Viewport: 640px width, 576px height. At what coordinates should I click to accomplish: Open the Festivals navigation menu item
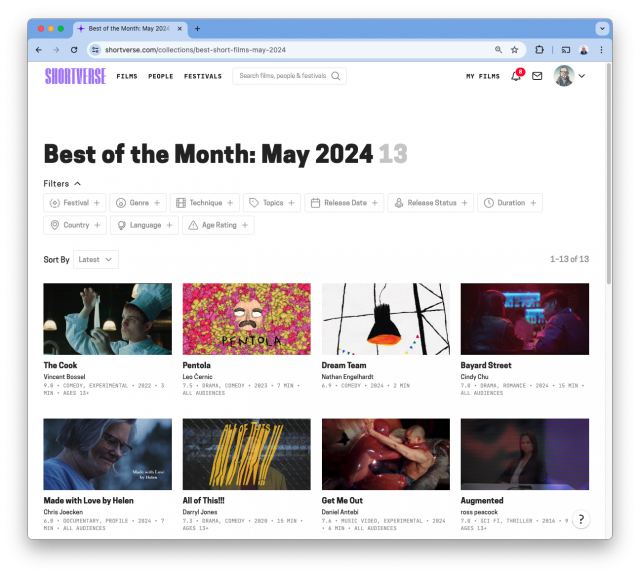[203, 76]
